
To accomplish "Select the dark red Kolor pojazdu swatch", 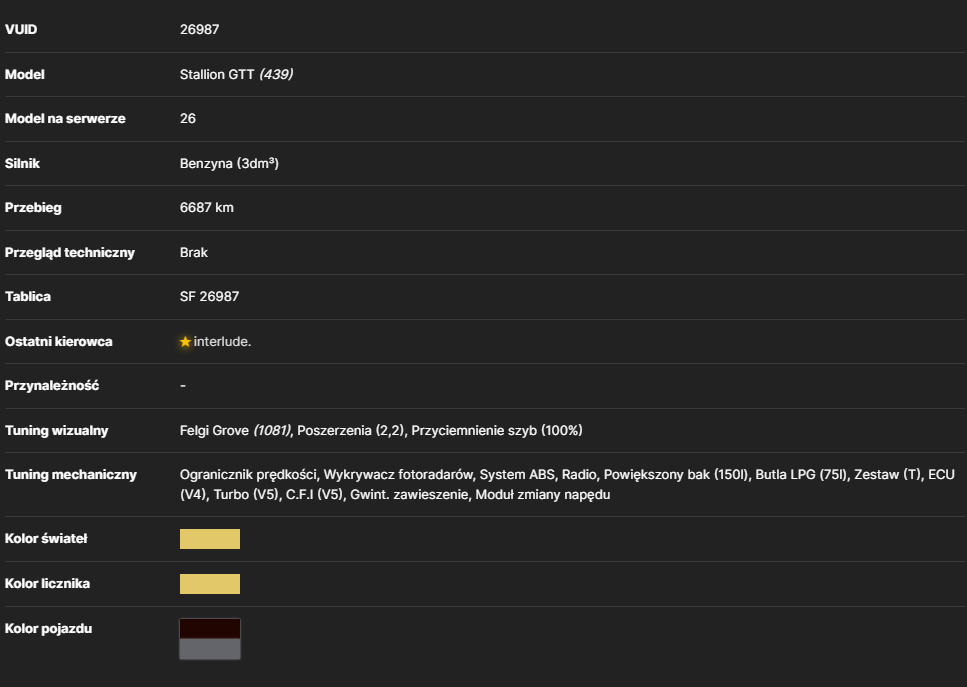I will point(210,628).
